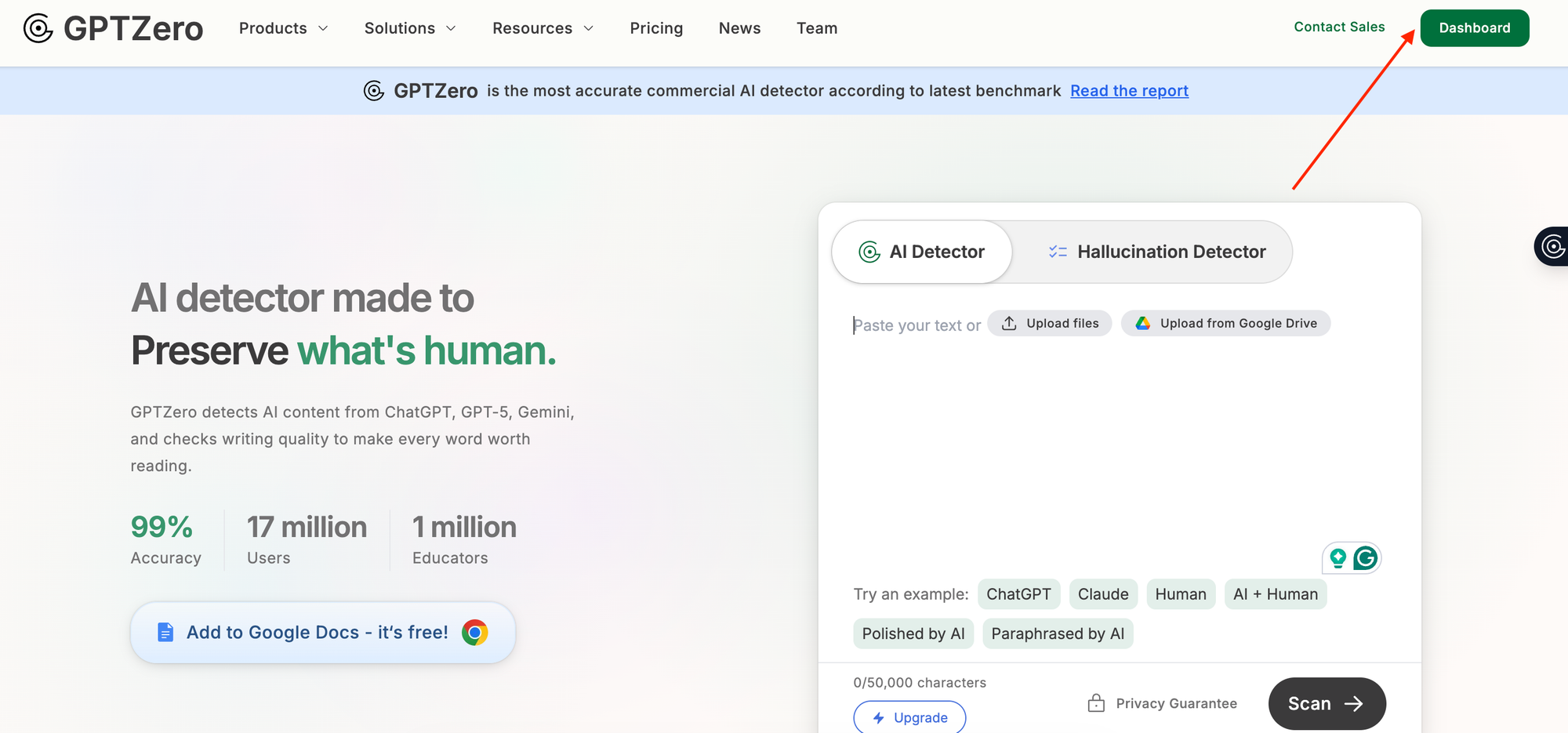Open the Dashboard
Screen dimensions: 1568x733
(1475, 28)
